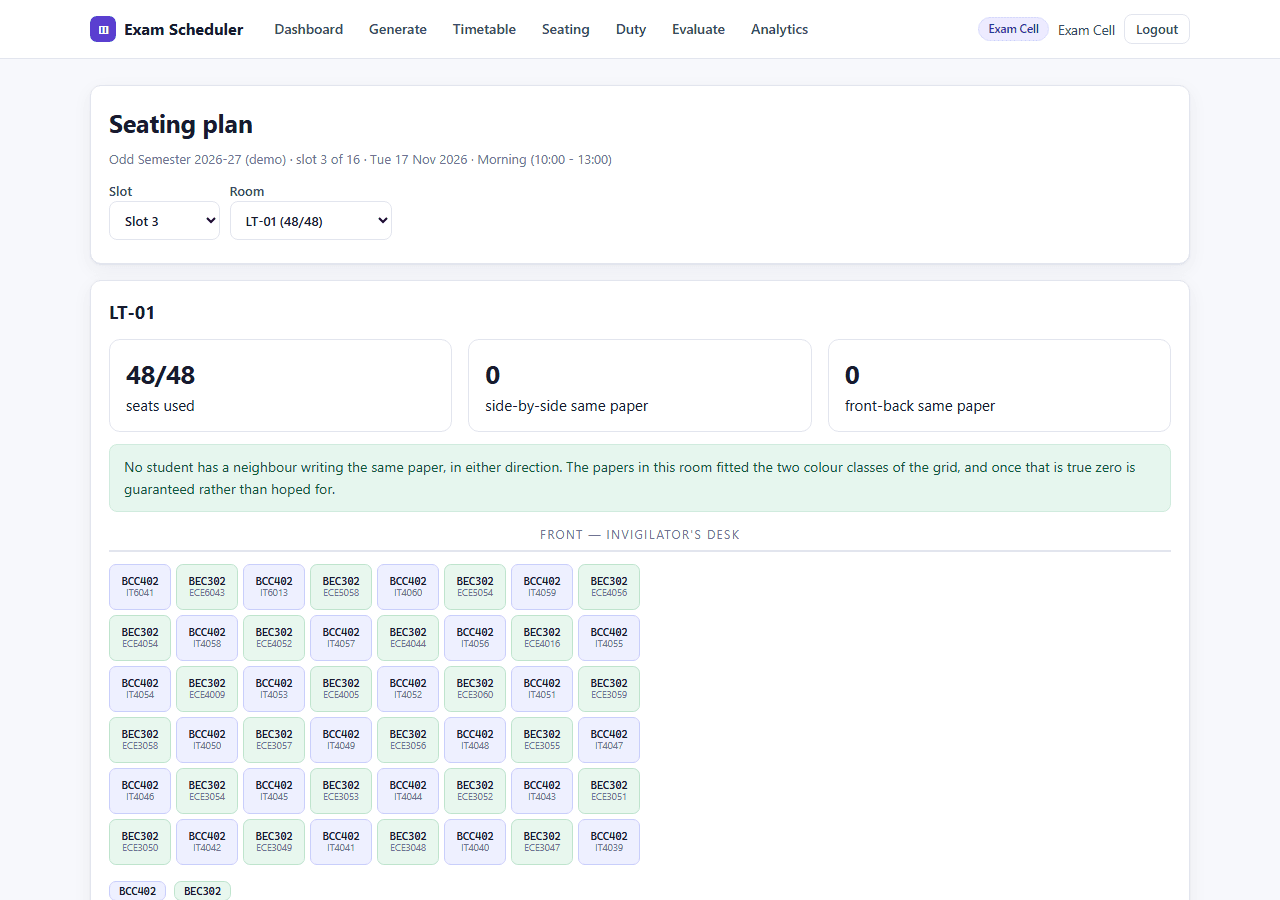Click seat of student ECE6043
This screenshot has width=1280, height=900.
(207, 587)
